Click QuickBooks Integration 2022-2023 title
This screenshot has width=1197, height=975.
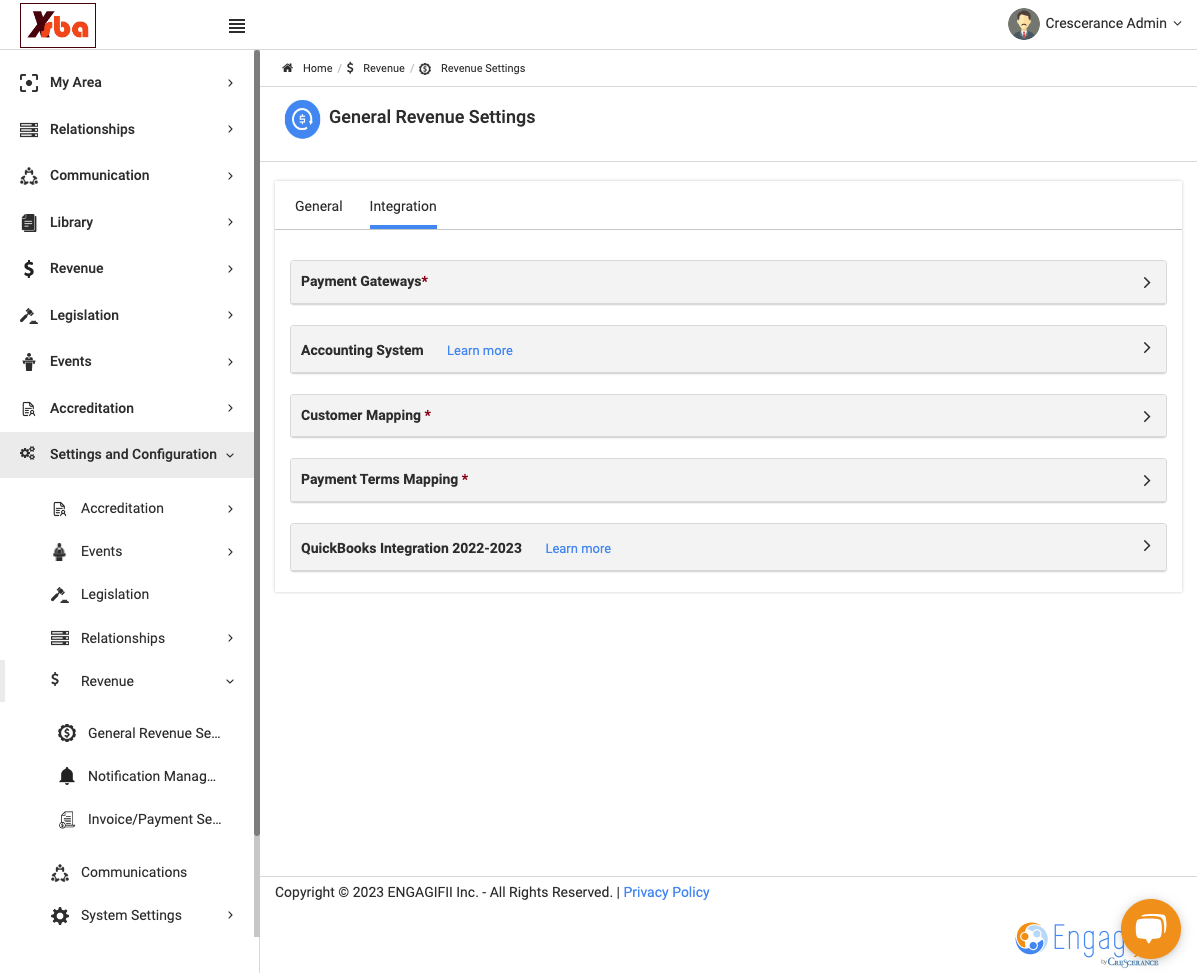coord(411,548)
